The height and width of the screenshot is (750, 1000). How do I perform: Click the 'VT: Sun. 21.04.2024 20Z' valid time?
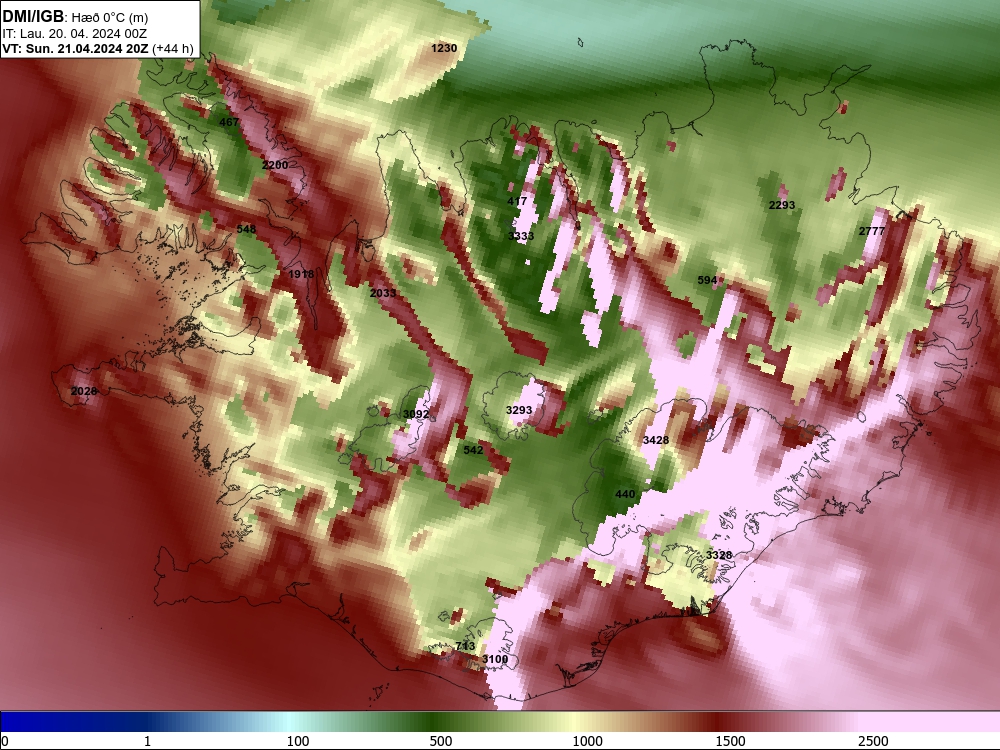tap(76, 48)
